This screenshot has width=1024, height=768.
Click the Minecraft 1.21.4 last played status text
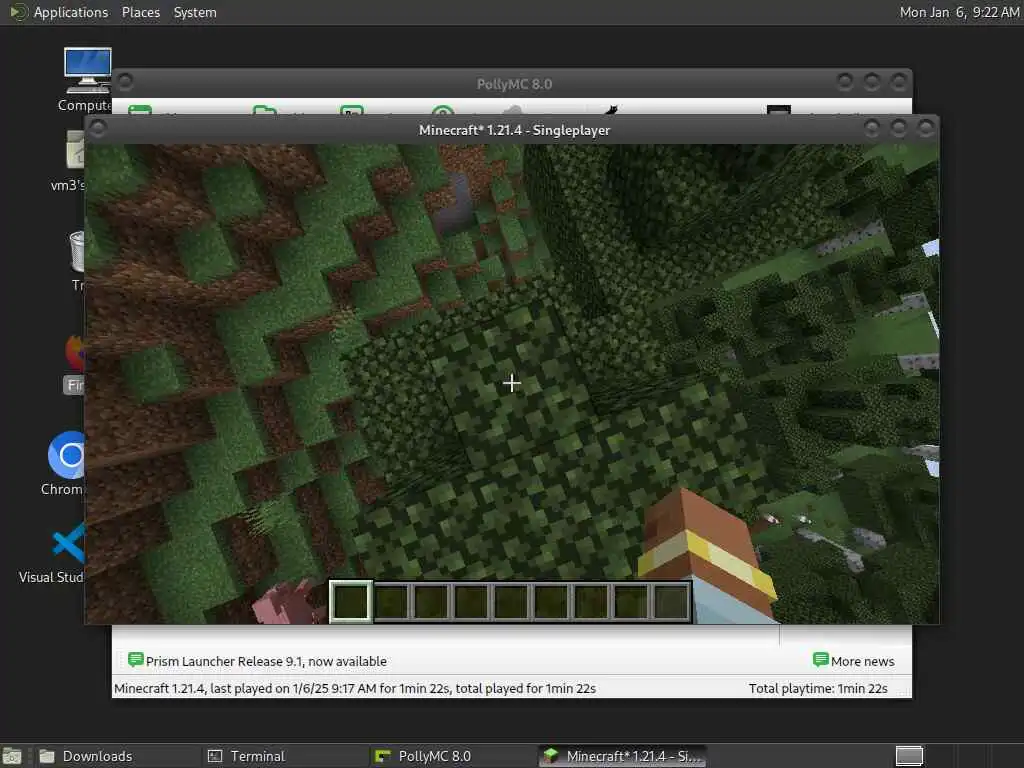point(355,688)
